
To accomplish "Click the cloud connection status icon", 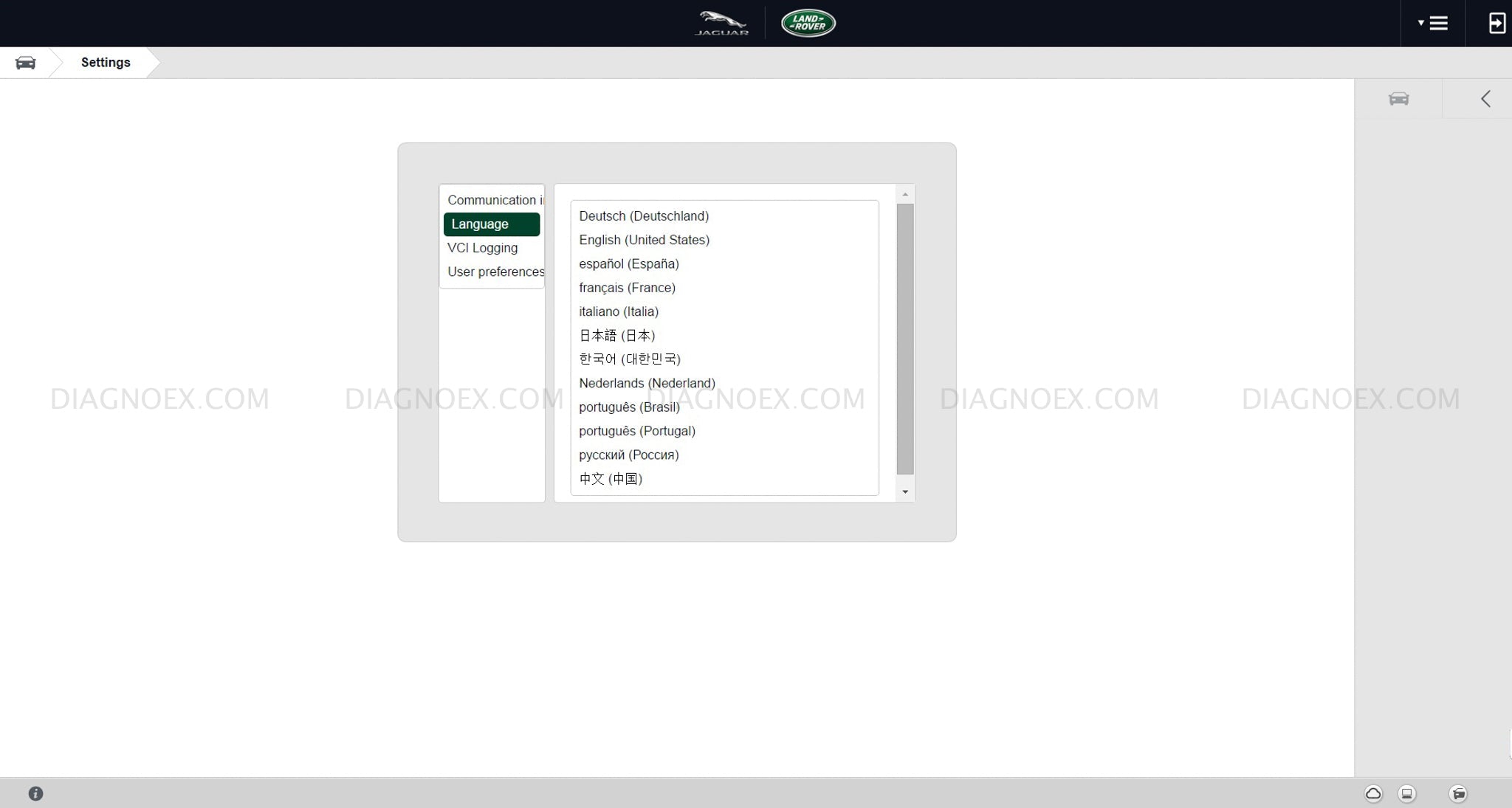I will pos(1373,794).
